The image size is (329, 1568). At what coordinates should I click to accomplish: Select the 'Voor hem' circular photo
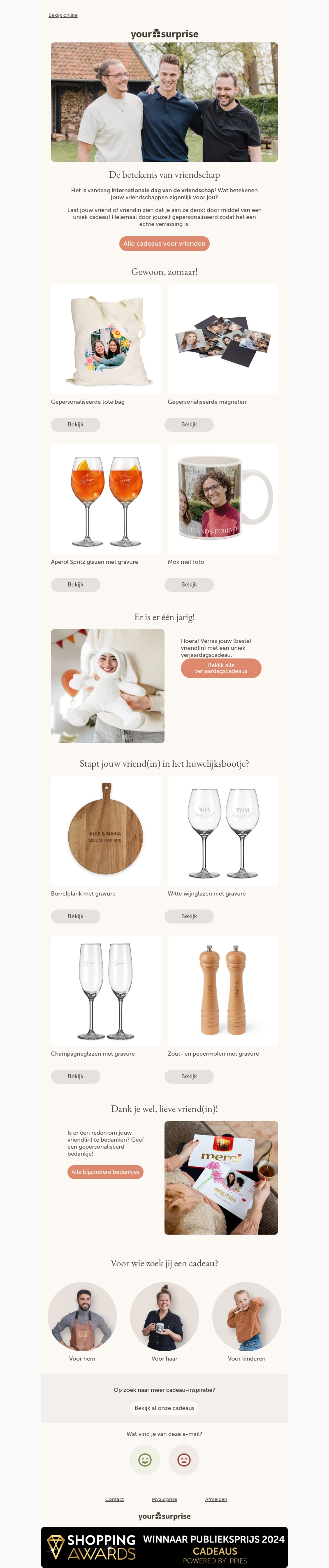point(82,1316)
